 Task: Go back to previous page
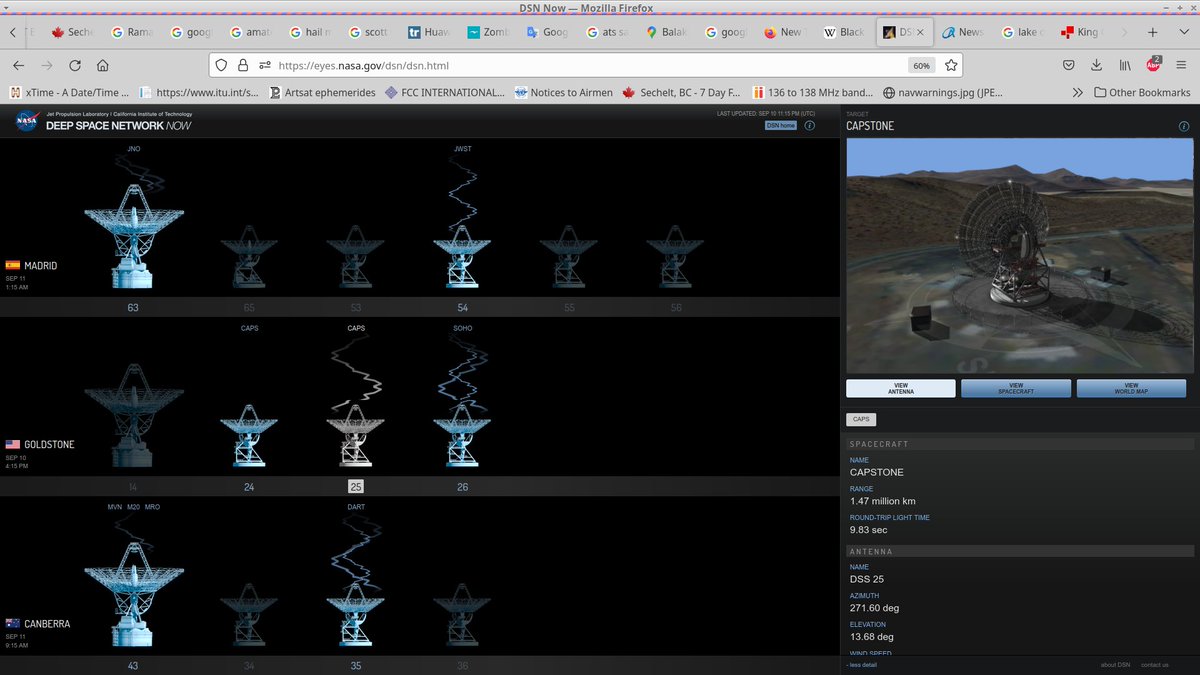[x=18, y=65]
